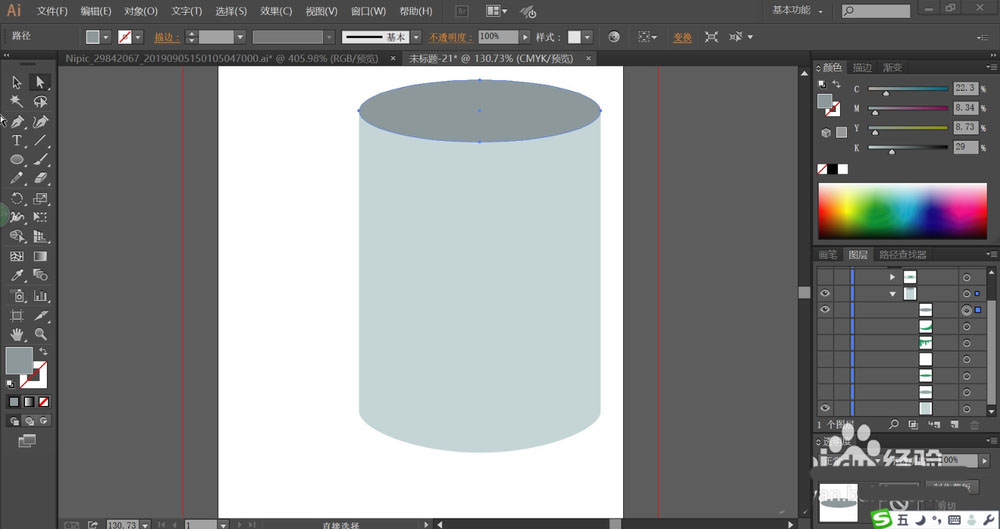This screenshot has height=529, width=1000.
Task: Collapse the expanded layer triangle in Layers
Action: 893,294
